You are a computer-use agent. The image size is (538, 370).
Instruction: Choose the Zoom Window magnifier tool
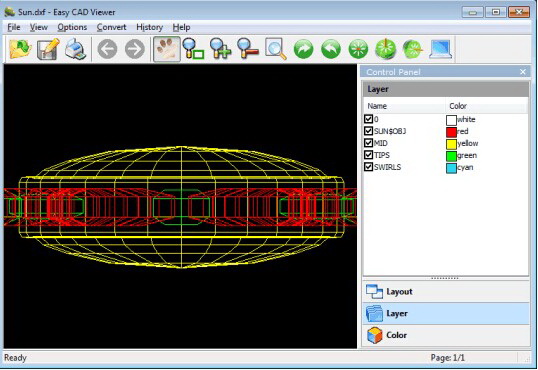pyautogui.click(x=194, y=49)
